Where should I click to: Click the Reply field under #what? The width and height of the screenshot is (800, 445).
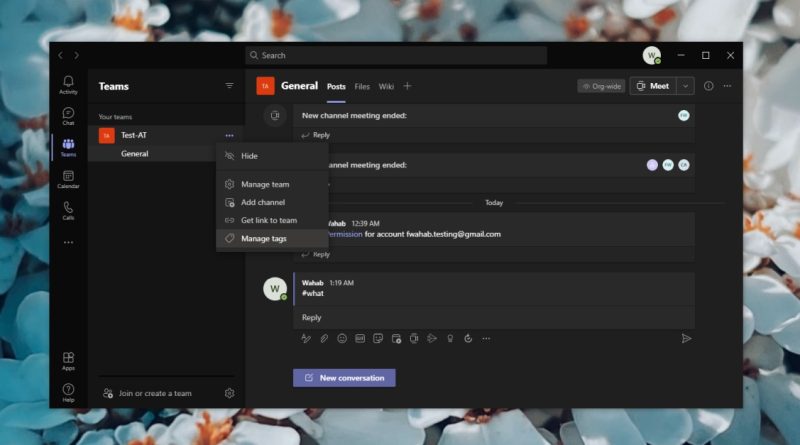pyautogui.click(x=494, y=317)
